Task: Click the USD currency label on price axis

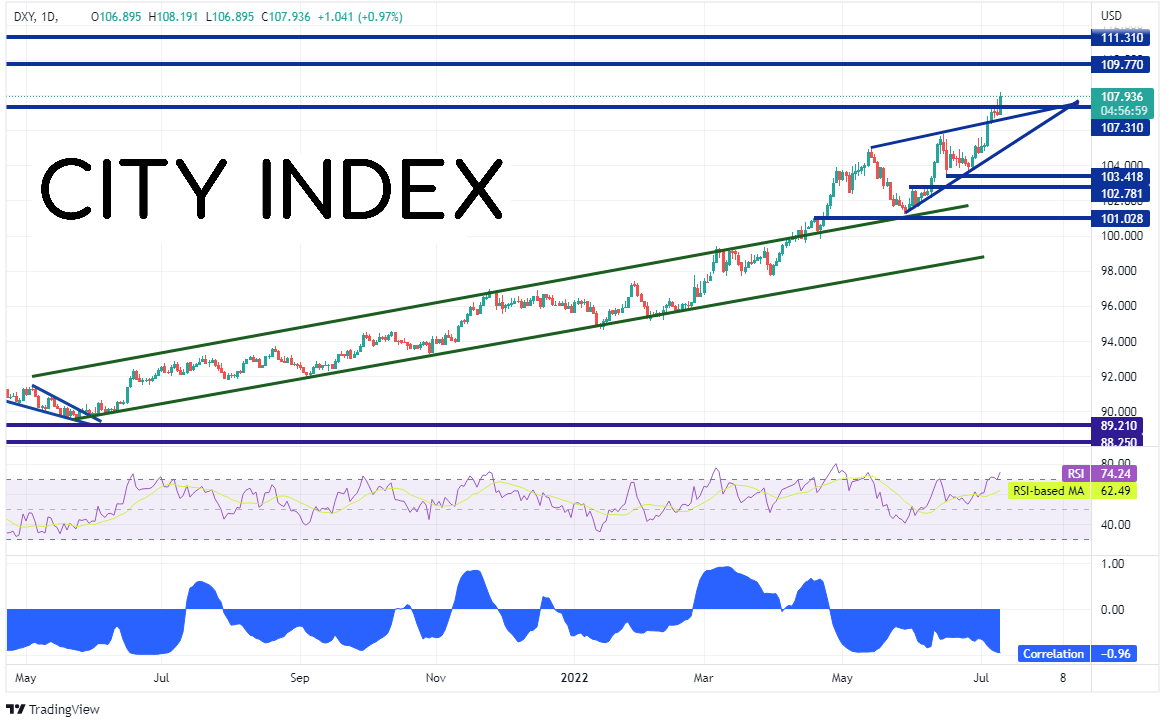Action: (1111, 16)
